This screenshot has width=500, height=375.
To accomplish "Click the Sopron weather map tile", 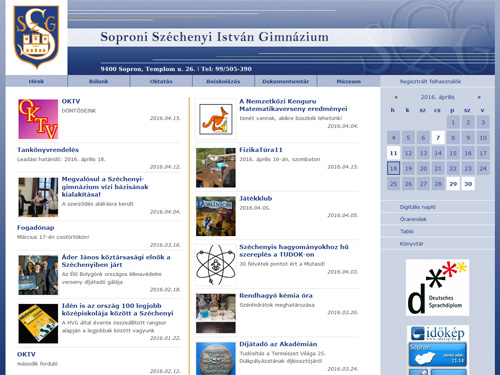I will [x=437, y=355].
